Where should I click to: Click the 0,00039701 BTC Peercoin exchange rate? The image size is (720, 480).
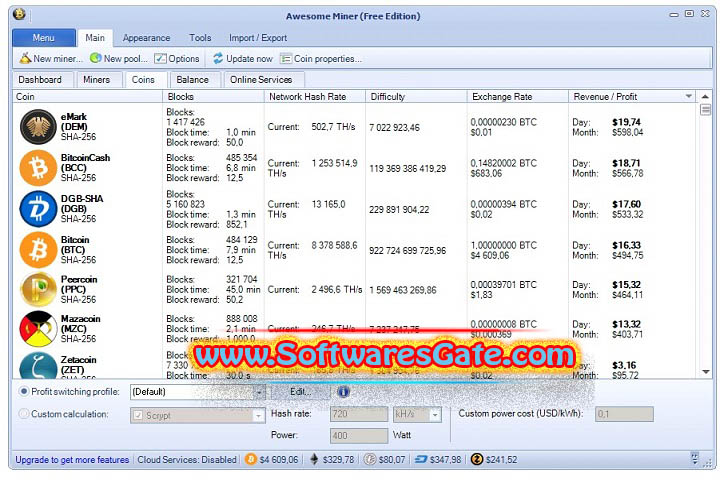pos(503,285)
